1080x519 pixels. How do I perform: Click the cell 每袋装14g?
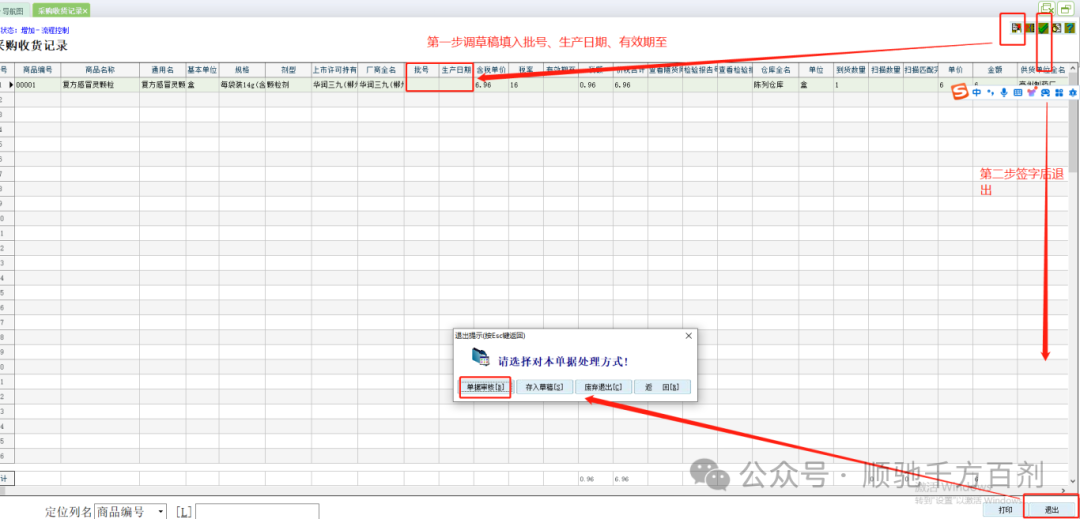242,85
